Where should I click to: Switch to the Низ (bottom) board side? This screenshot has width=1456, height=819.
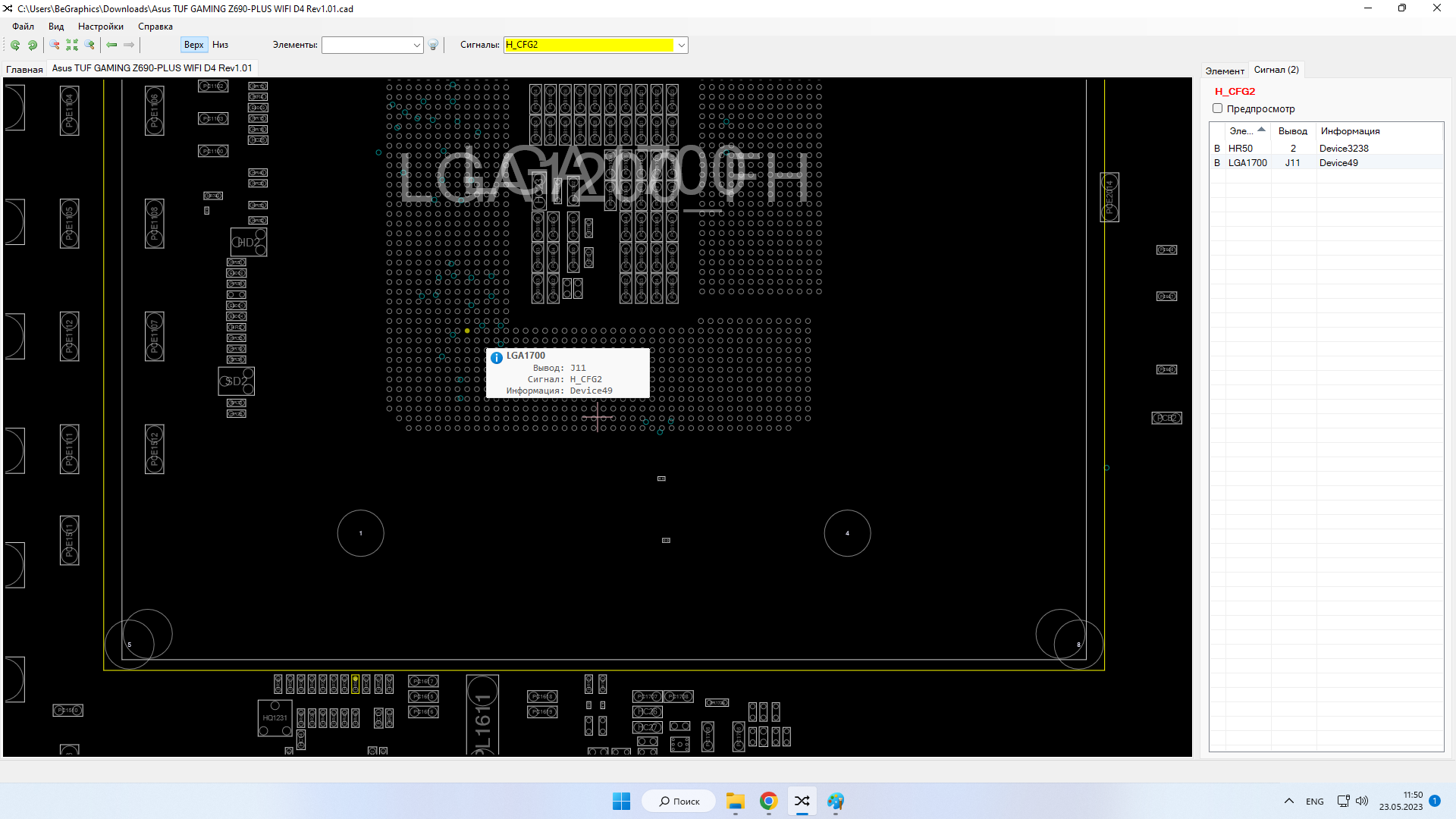tap(221, 45)
